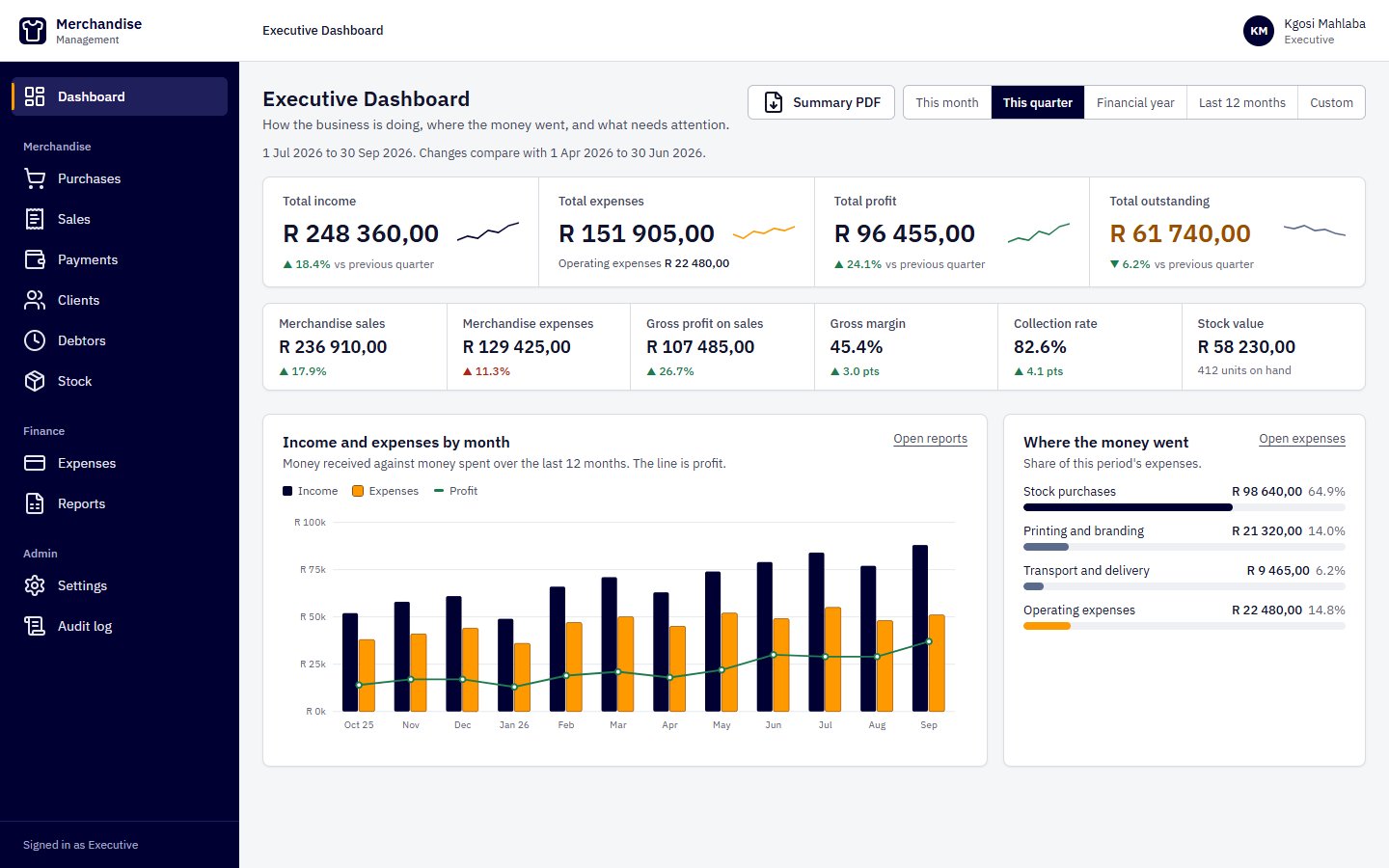
Task: Click the Total income sparkline chart
Action: 488,231
